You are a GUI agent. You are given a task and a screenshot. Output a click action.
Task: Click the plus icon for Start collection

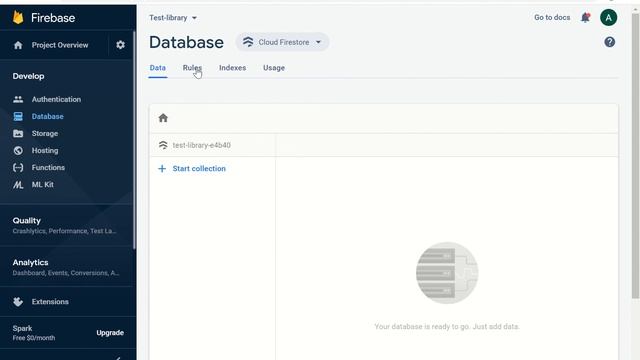pyautogui.click(x=162, y=169)
